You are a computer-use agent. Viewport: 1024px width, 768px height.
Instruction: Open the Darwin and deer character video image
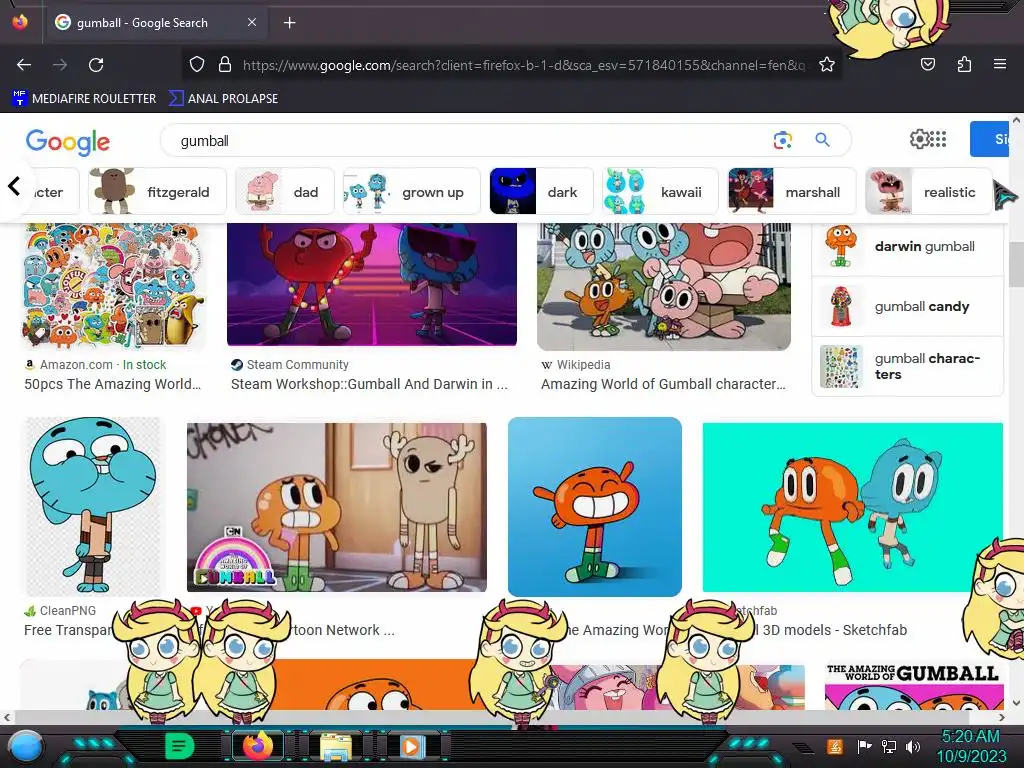click(336, 507)
